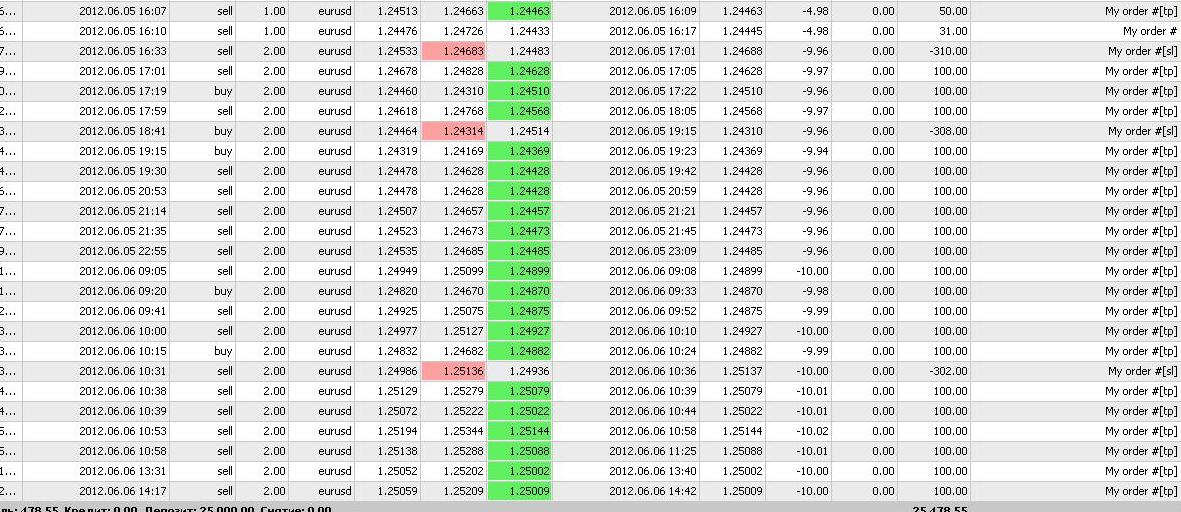The image size is (1181, 512).
Task: Select stop loss value 1.25288
Action: tap(463, 451)
